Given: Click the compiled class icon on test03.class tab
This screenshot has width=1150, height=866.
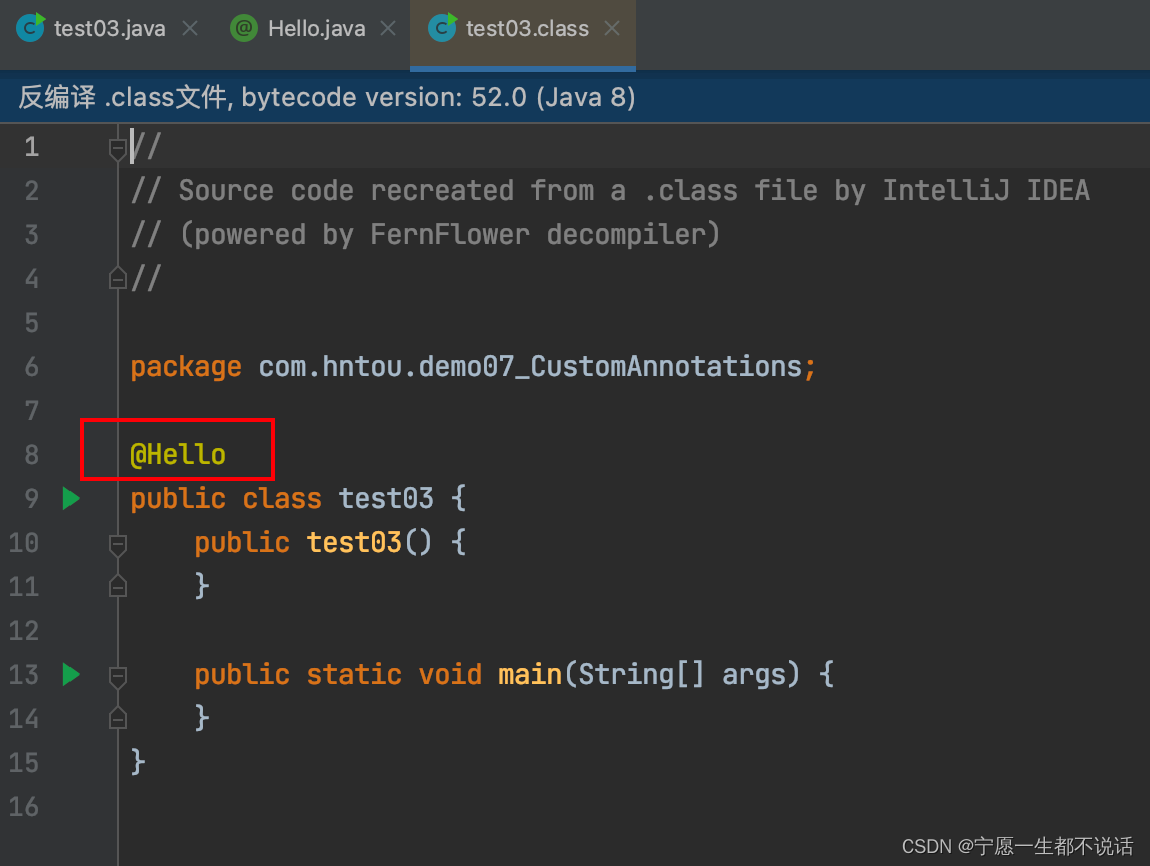Looking at the screenshot, I should (x=440, y=28).
